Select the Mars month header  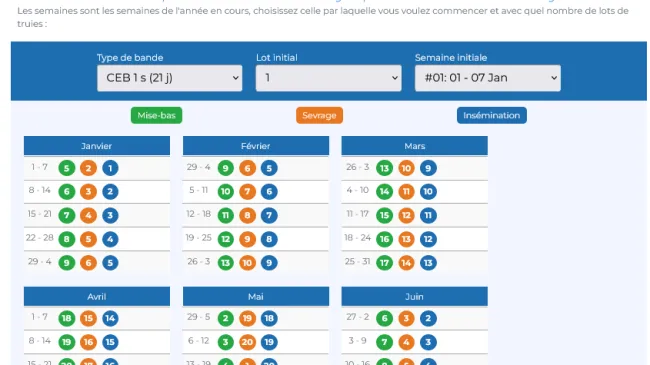click(x=415, y=146)
